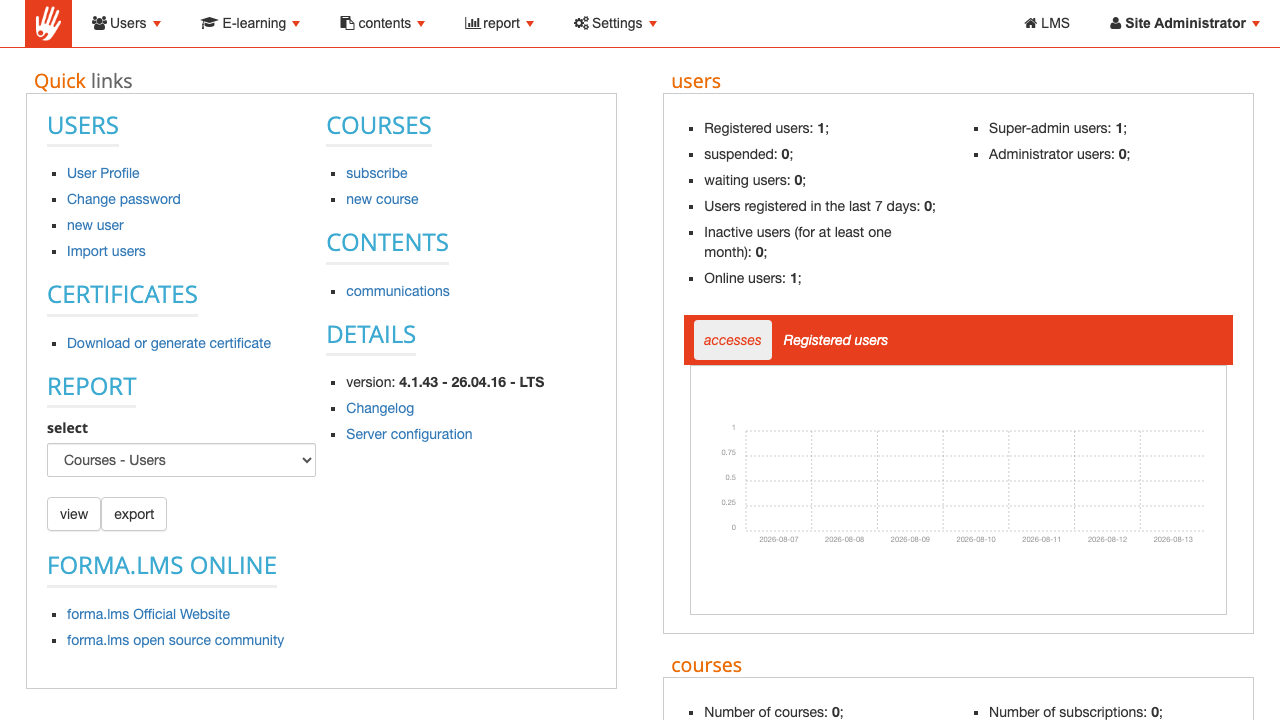Click the view report button

(74, 514)
